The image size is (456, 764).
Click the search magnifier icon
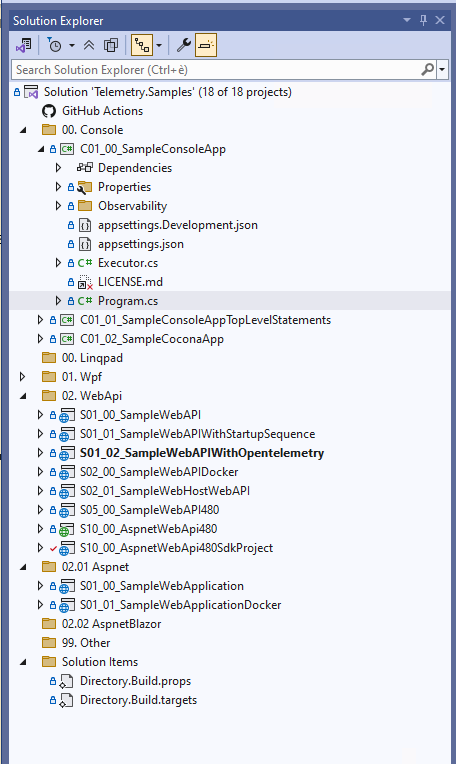click(x=427, y=70)
